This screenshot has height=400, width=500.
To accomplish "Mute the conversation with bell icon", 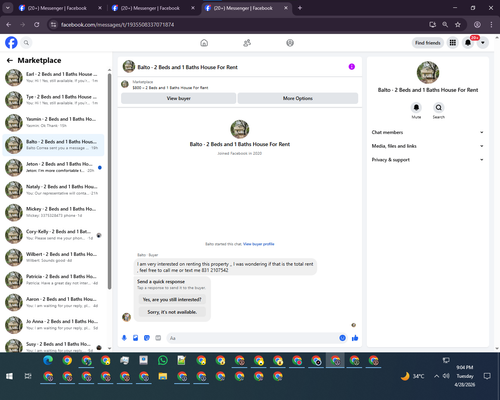I will tap(416, 108).
